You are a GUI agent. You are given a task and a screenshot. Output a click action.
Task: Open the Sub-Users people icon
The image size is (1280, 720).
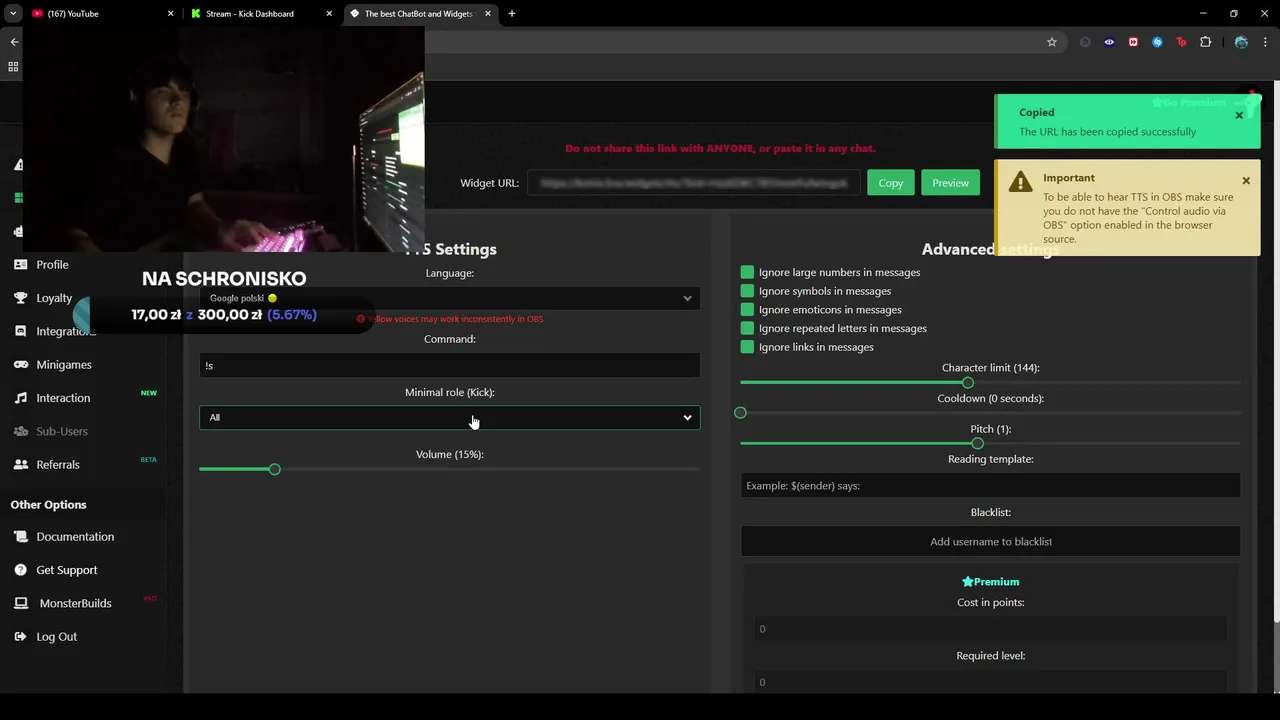20,431
